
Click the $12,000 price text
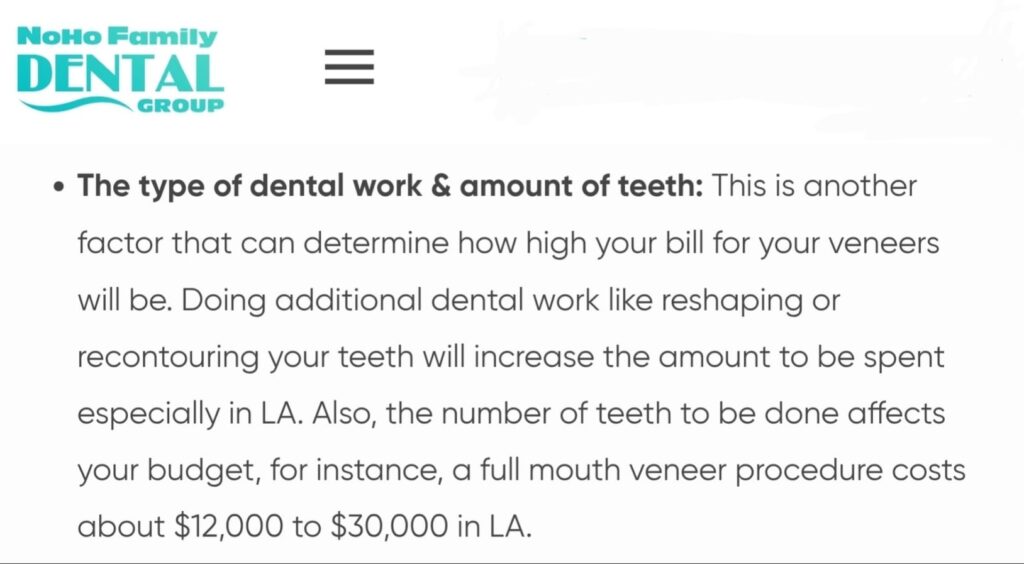click(x=229, y=526)
